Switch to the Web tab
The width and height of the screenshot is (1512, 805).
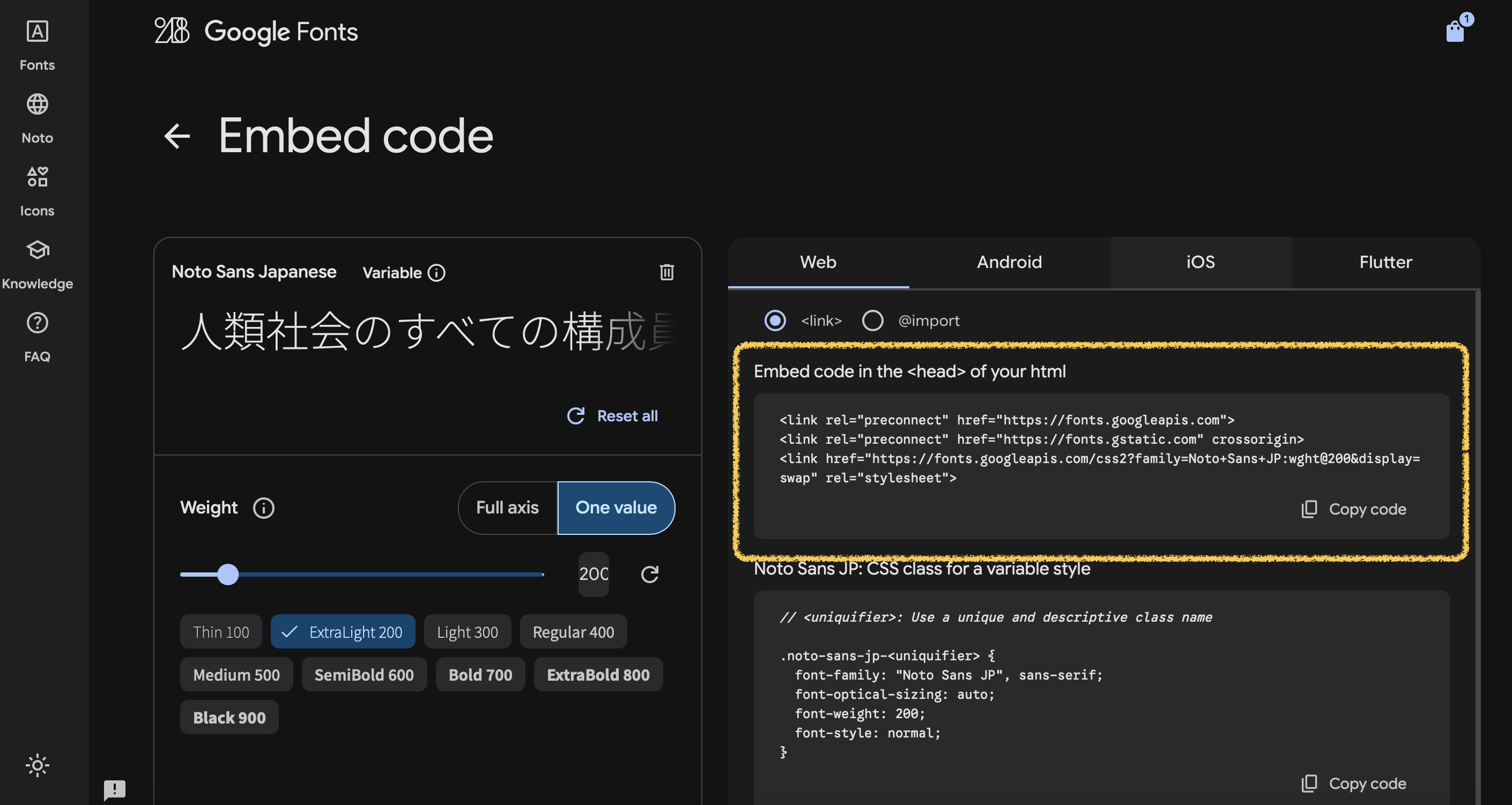(818, 262)
